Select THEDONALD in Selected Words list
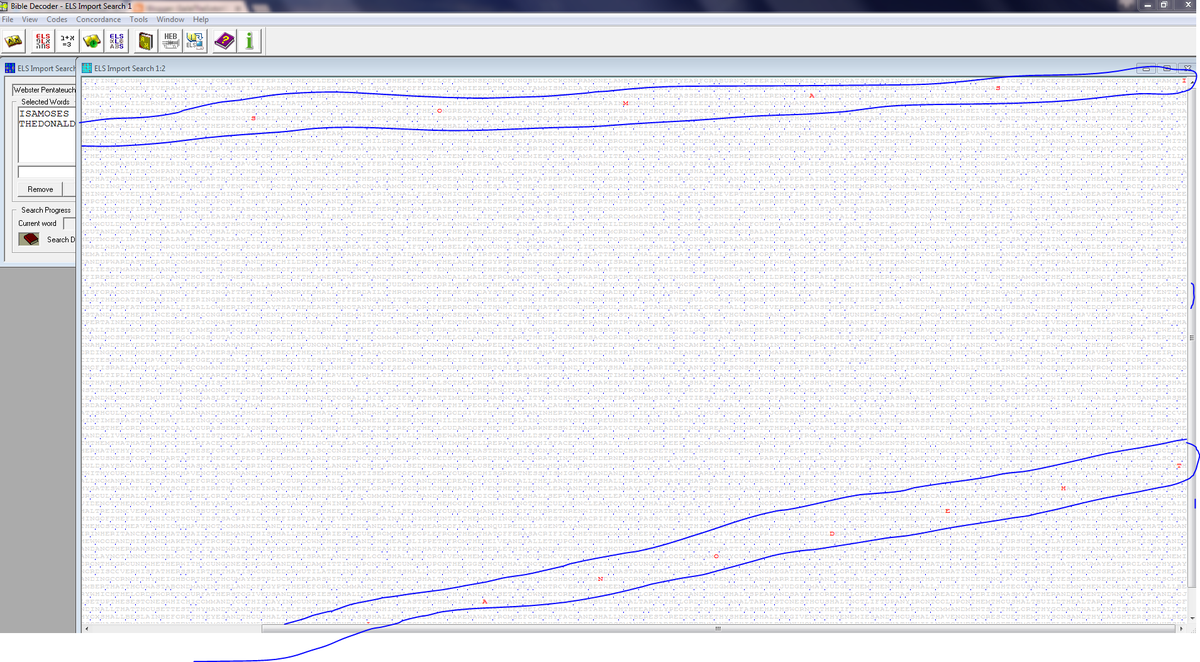This screenshot has width=1200, height=662. coord(46,123)
